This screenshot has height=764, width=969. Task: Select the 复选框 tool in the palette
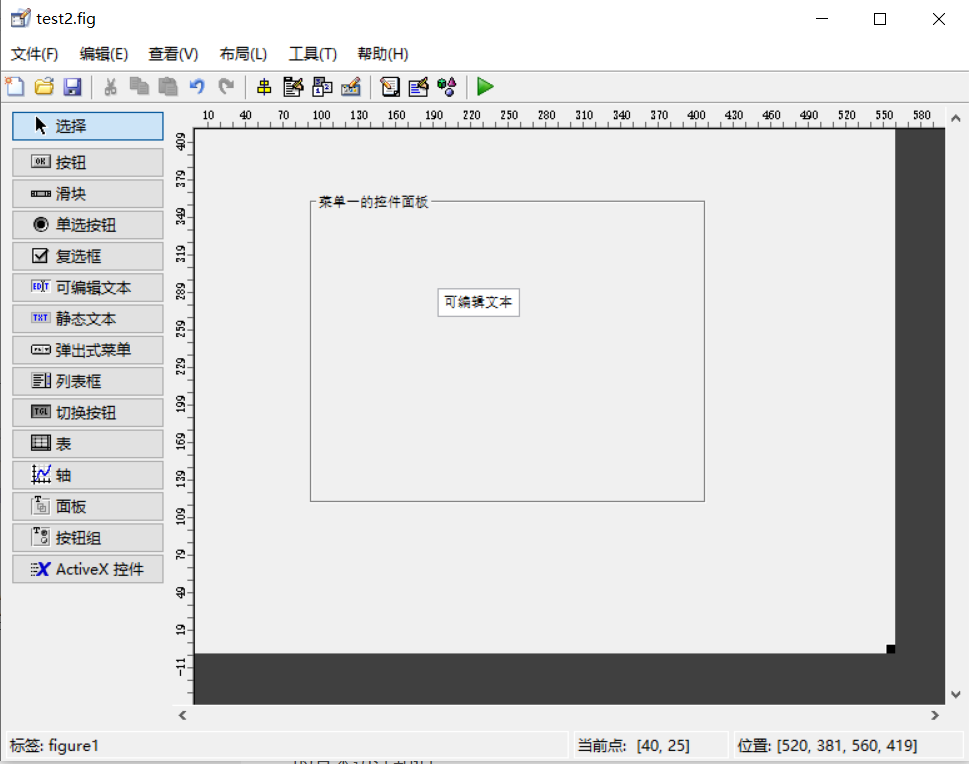coord(87,256)
